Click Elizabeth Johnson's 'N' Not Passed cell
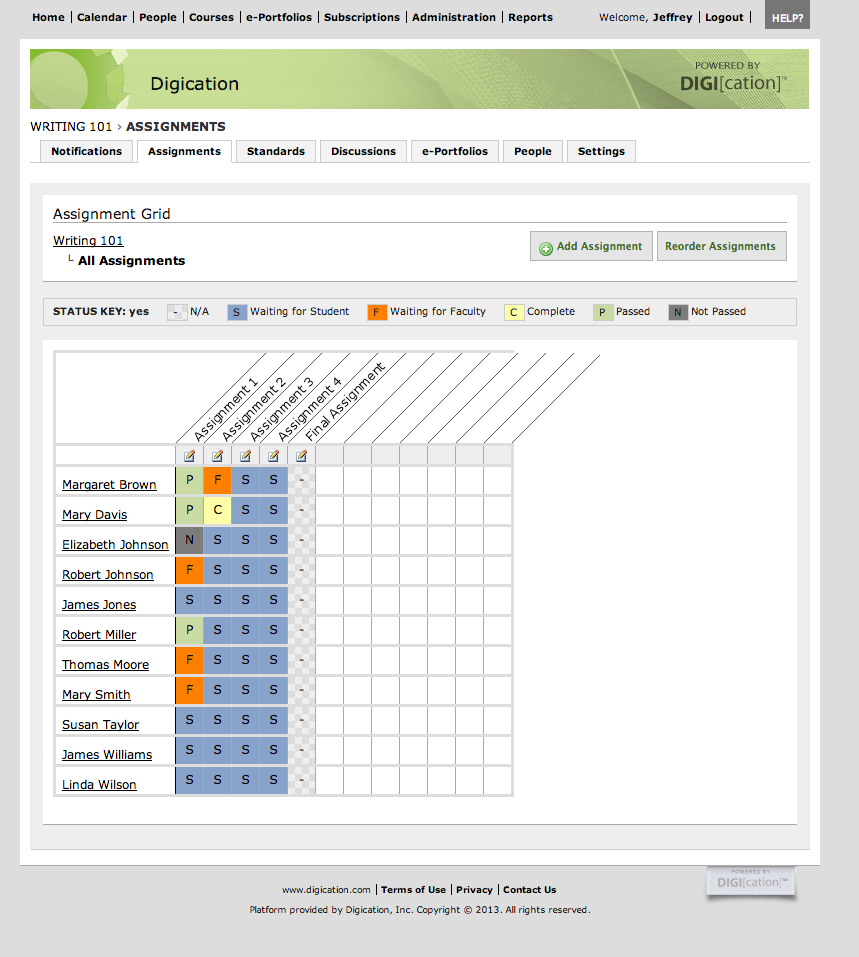 click(189, 540)
